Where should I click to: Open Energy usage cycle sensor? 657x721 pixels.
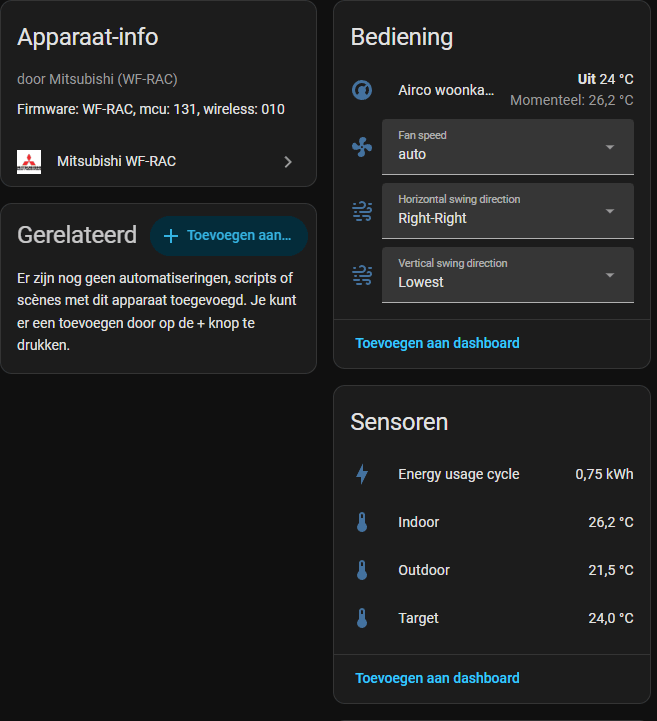(492, 474)
